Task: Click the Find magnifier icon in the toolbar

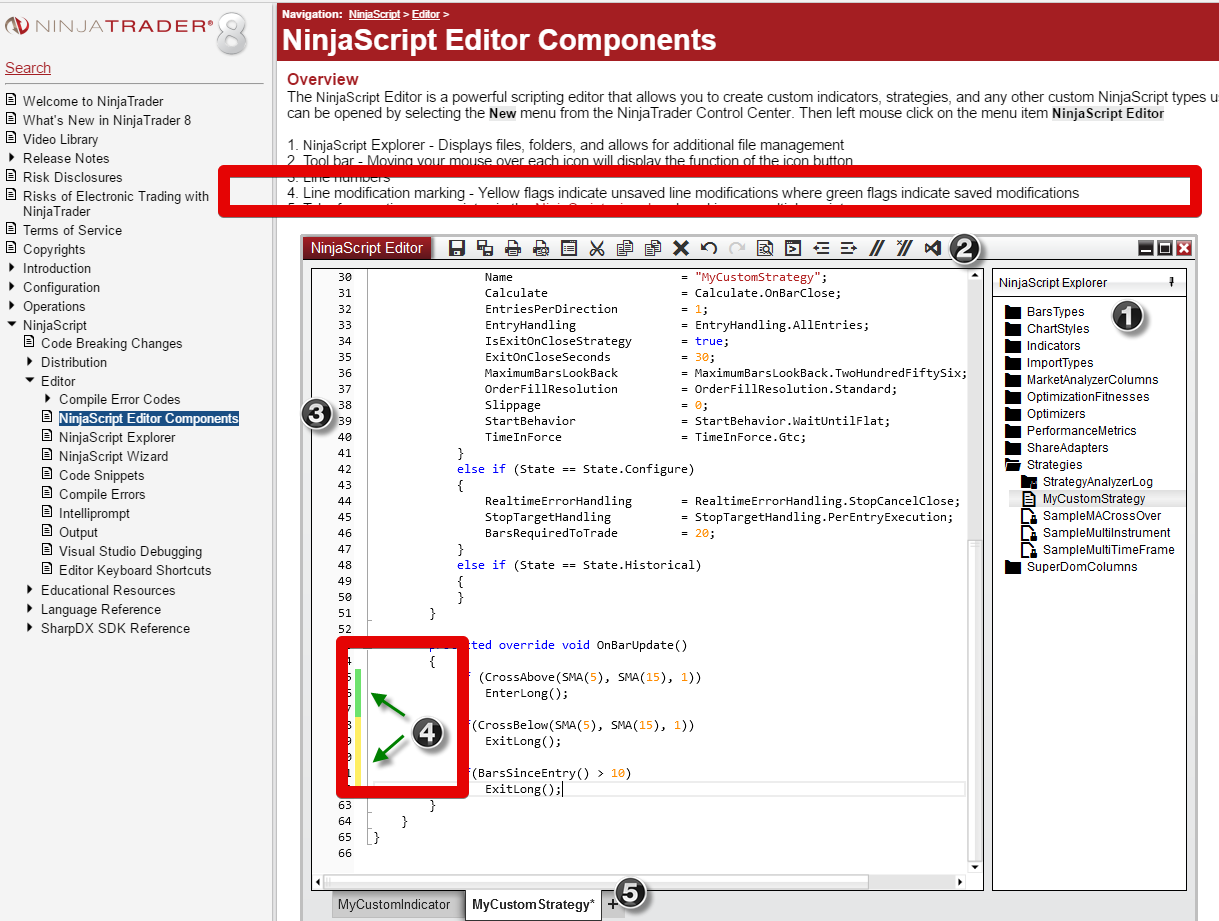Action: 765,248
